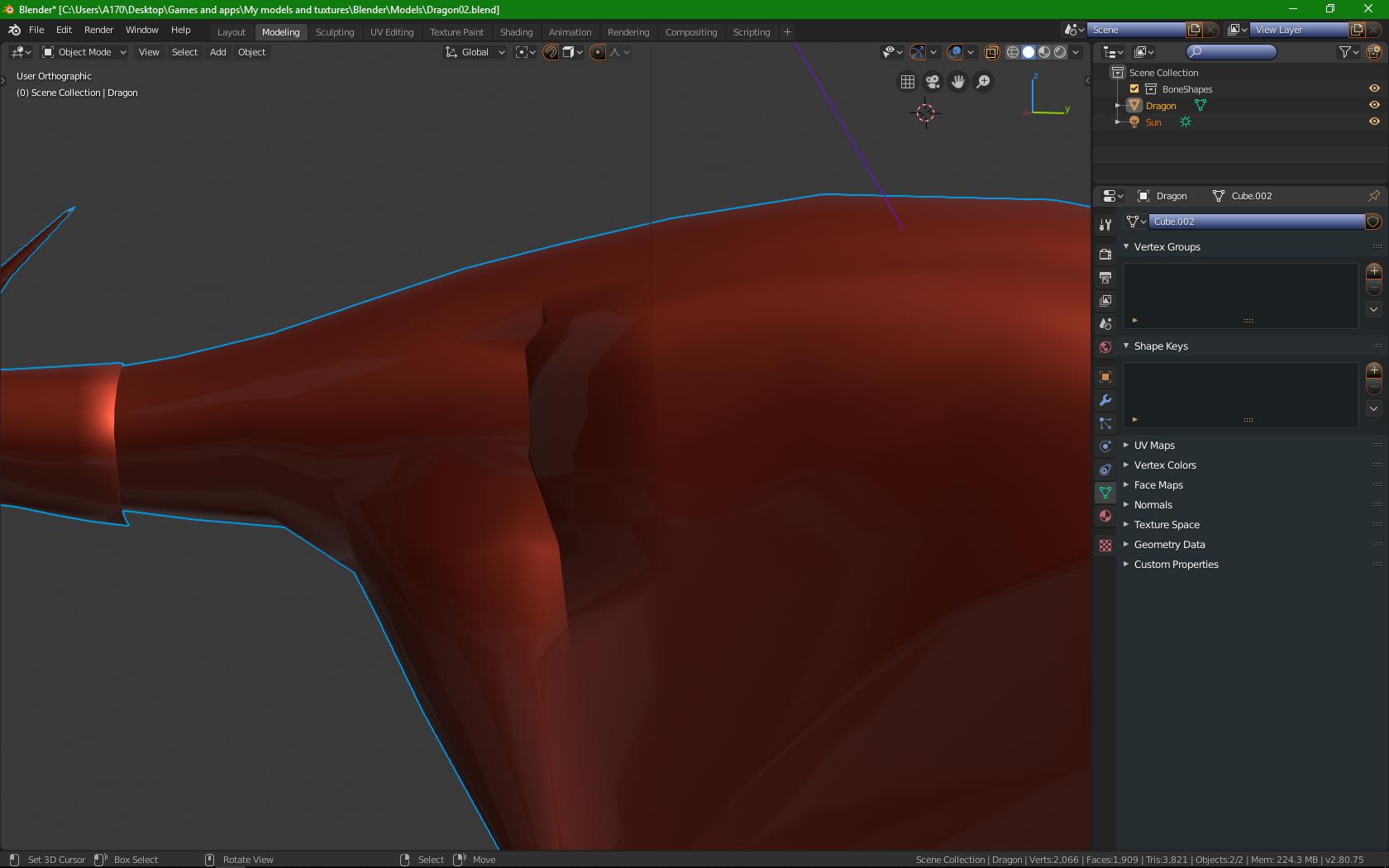The height and width of the screenshot is (868, 1389).
Task: Click the Scene name field
Action: (x=1136, y=30)
